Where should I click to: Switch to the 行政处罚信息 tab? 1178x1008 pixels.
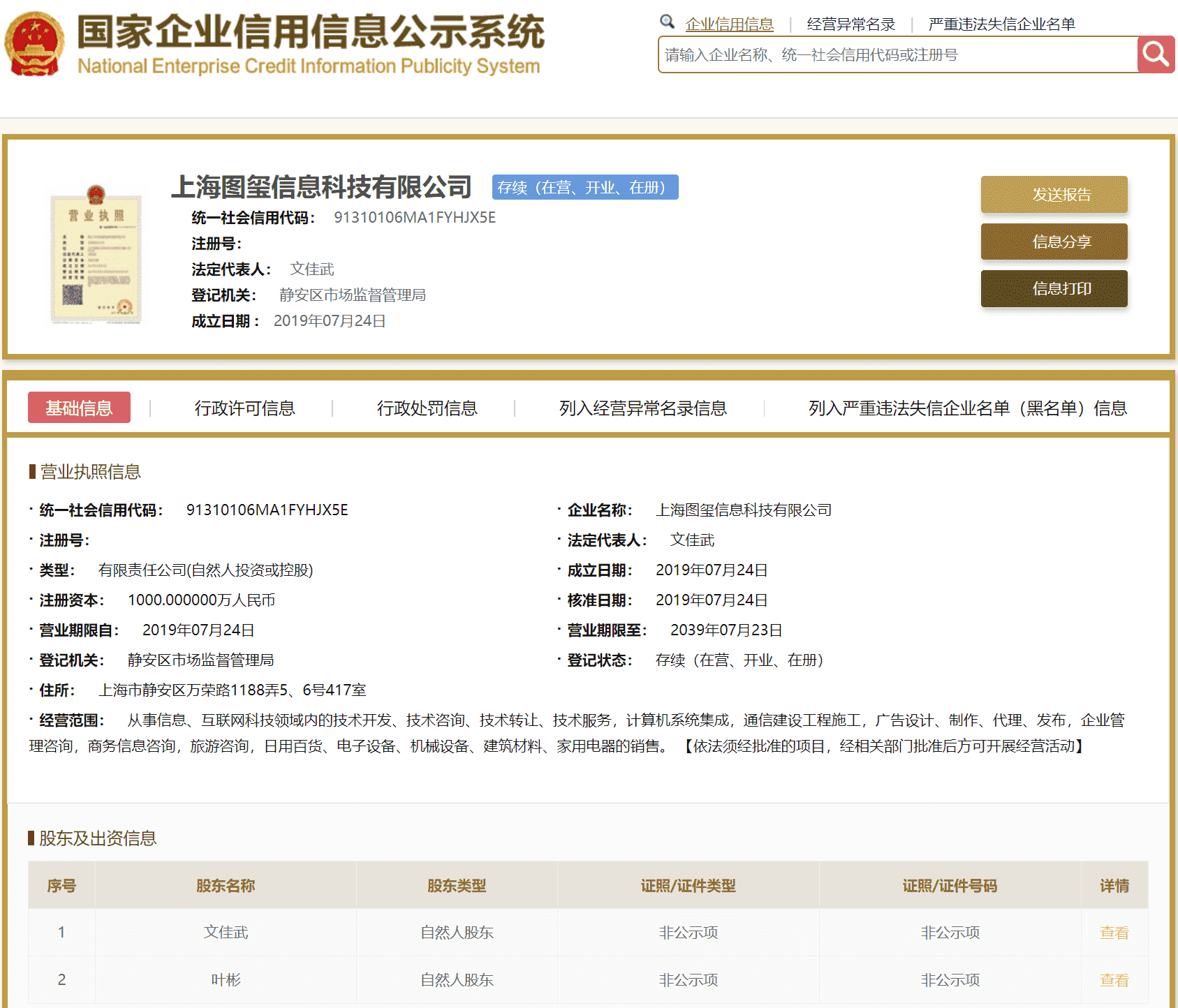[x=427, y=408]
